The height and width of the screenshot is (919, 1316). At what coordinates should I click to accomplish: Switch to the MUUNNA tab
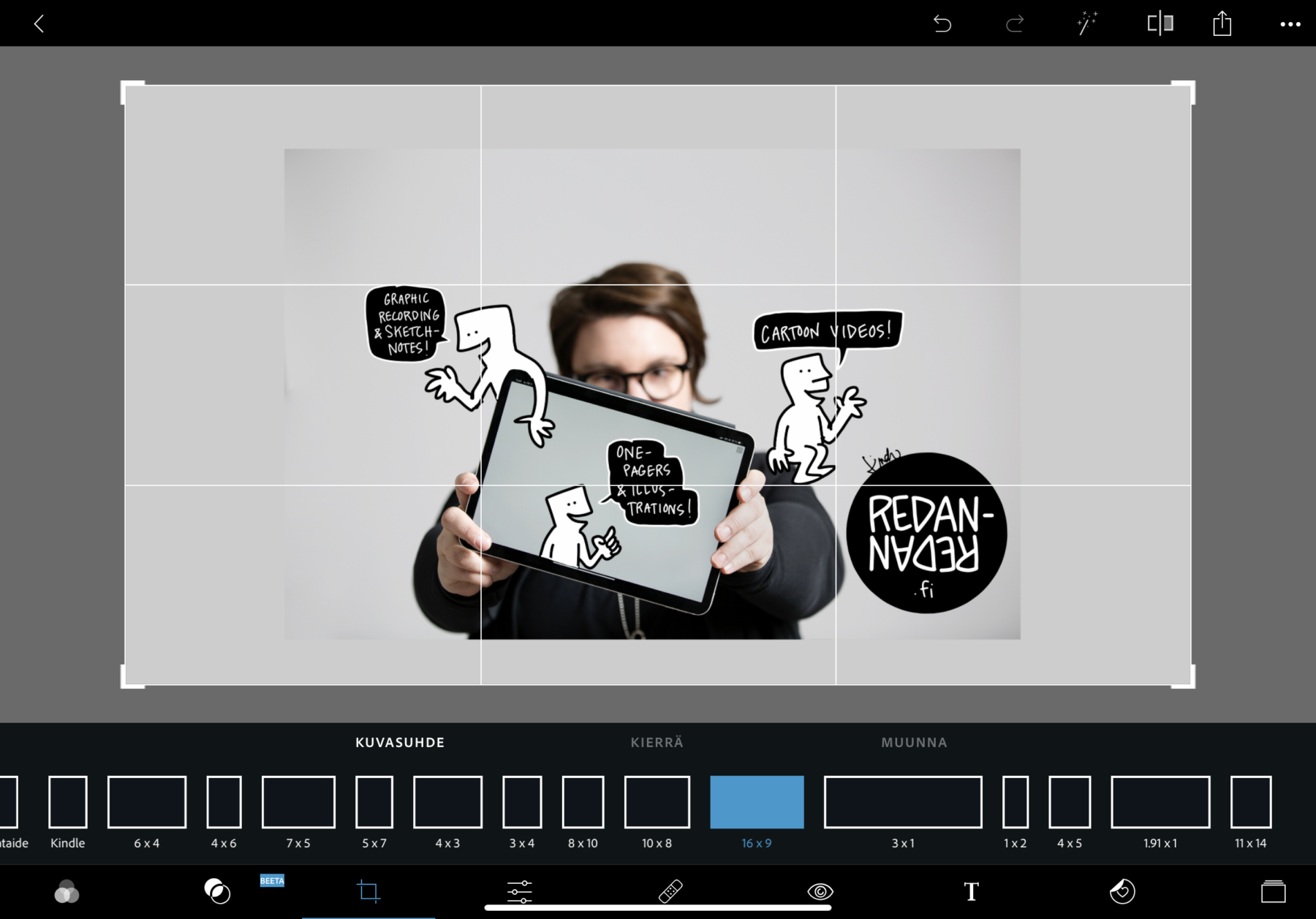tap(914, 742)
